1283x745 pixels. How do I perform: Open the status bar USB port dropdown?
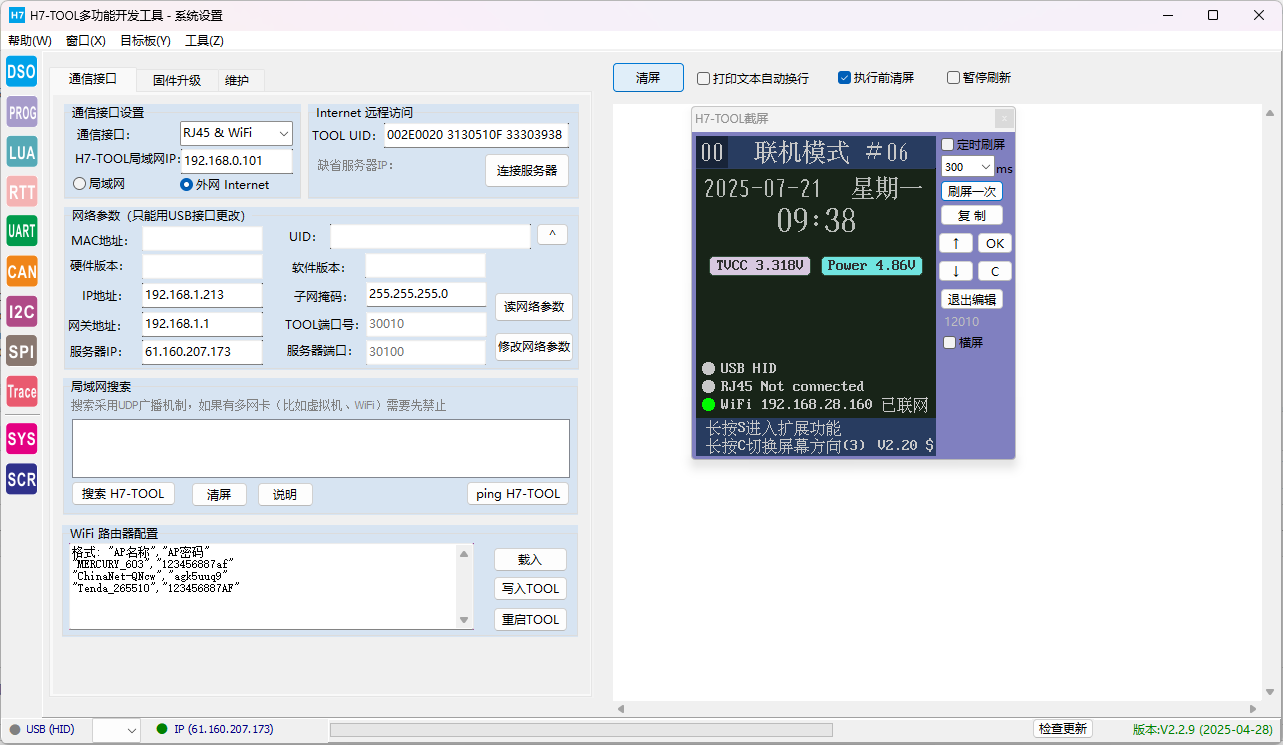116,730
